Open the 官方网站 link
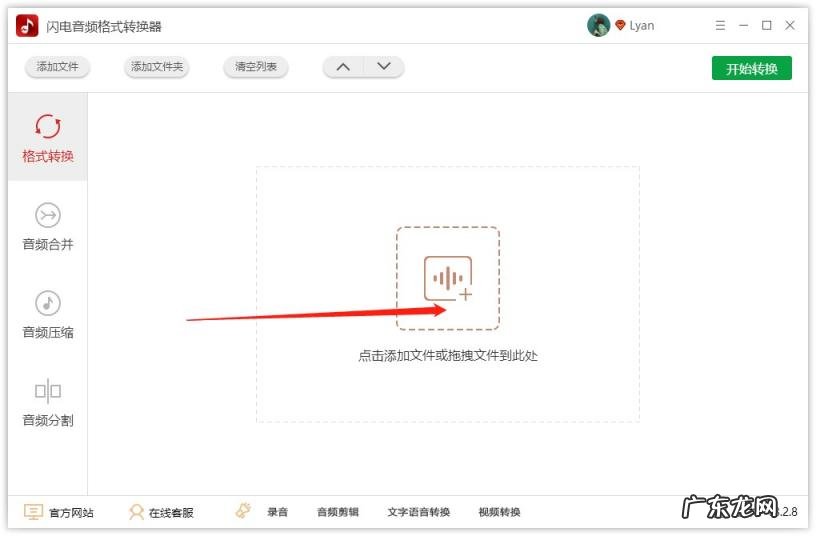The image size is (816, 536). pyautogui.click(x=71, y=513)
